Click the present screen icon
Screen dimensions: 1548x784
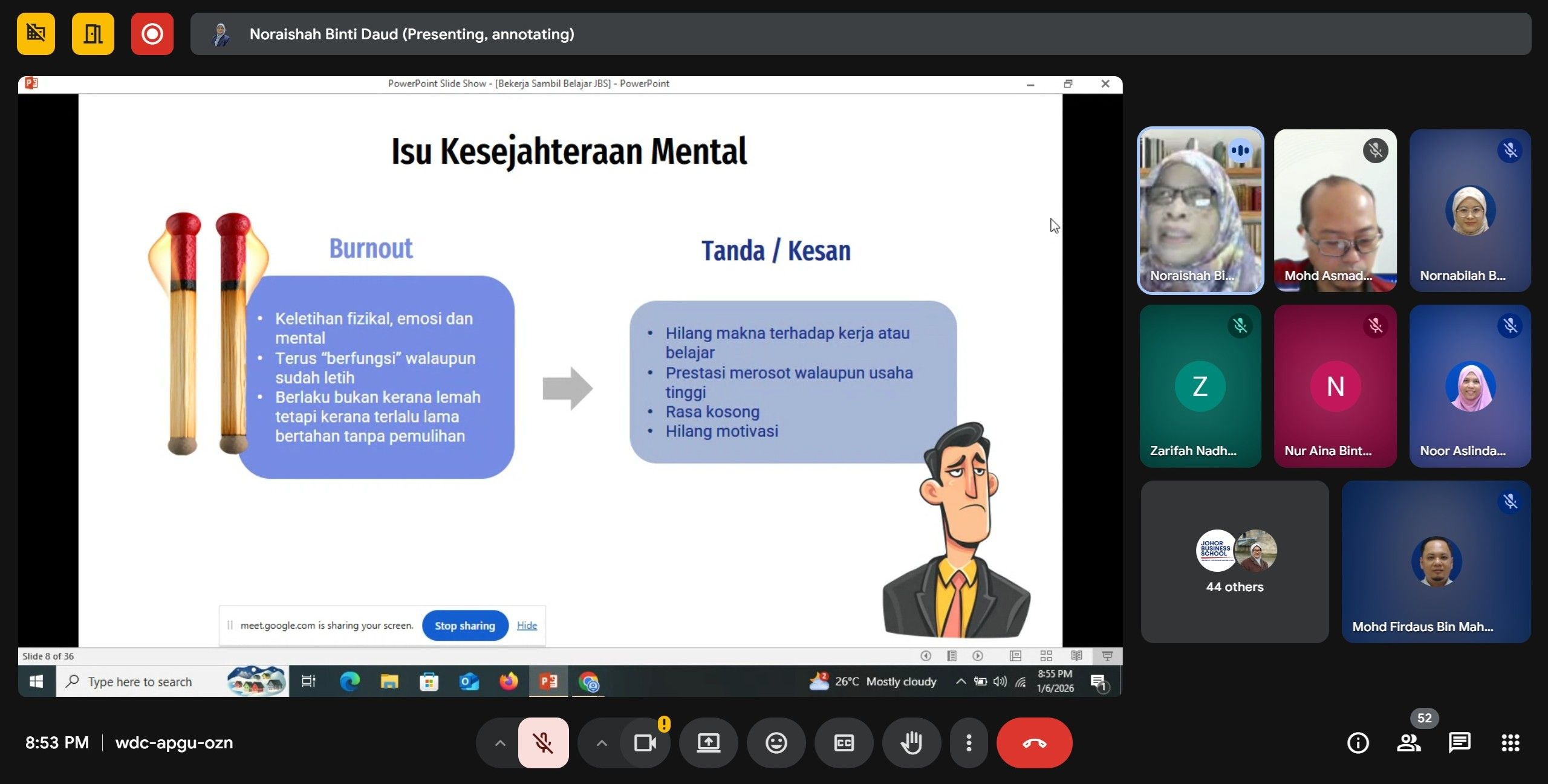(708, 742)
